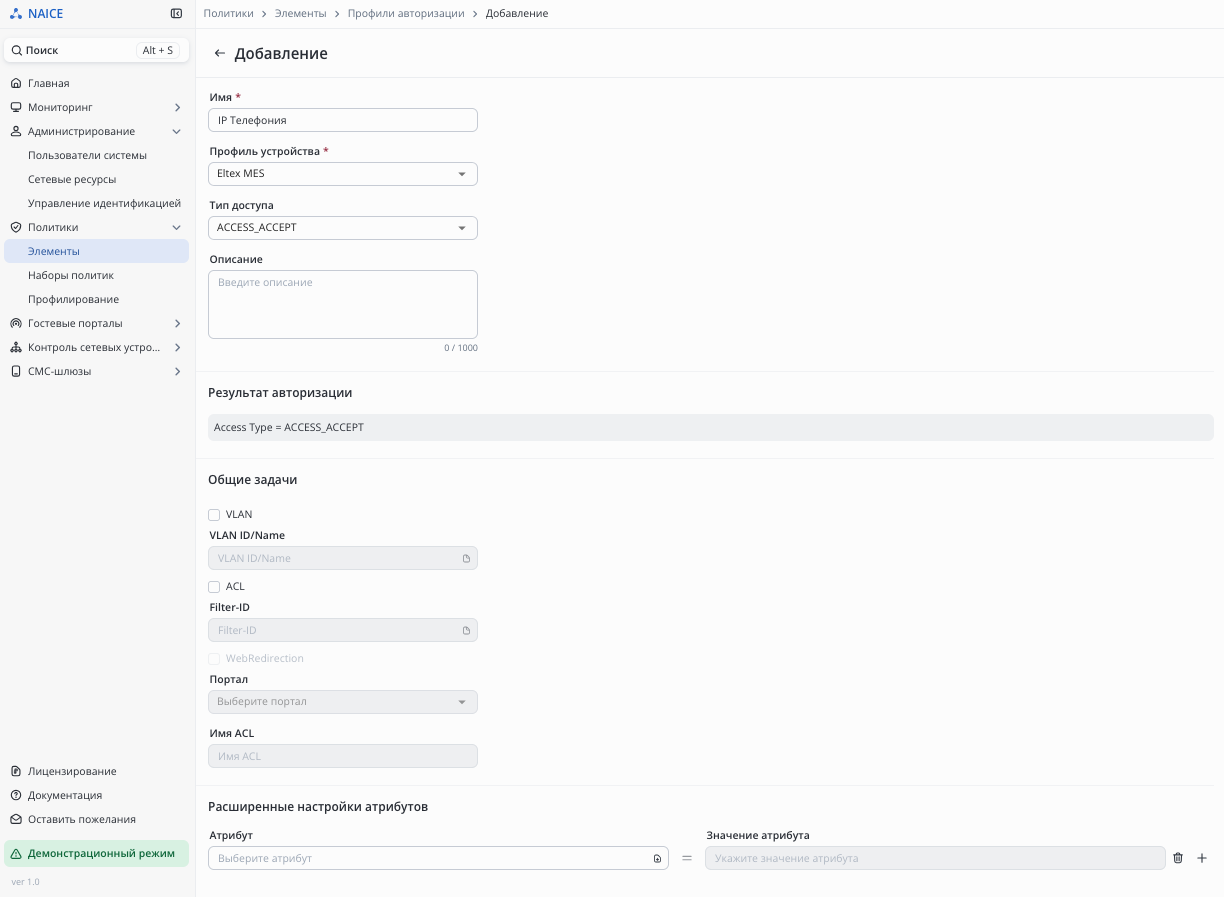The height and width of the screenshot is (897, 1224).
Task: Delete the attribute row with trash icon
Action: pyautogui.click(x=1178, y=858)
